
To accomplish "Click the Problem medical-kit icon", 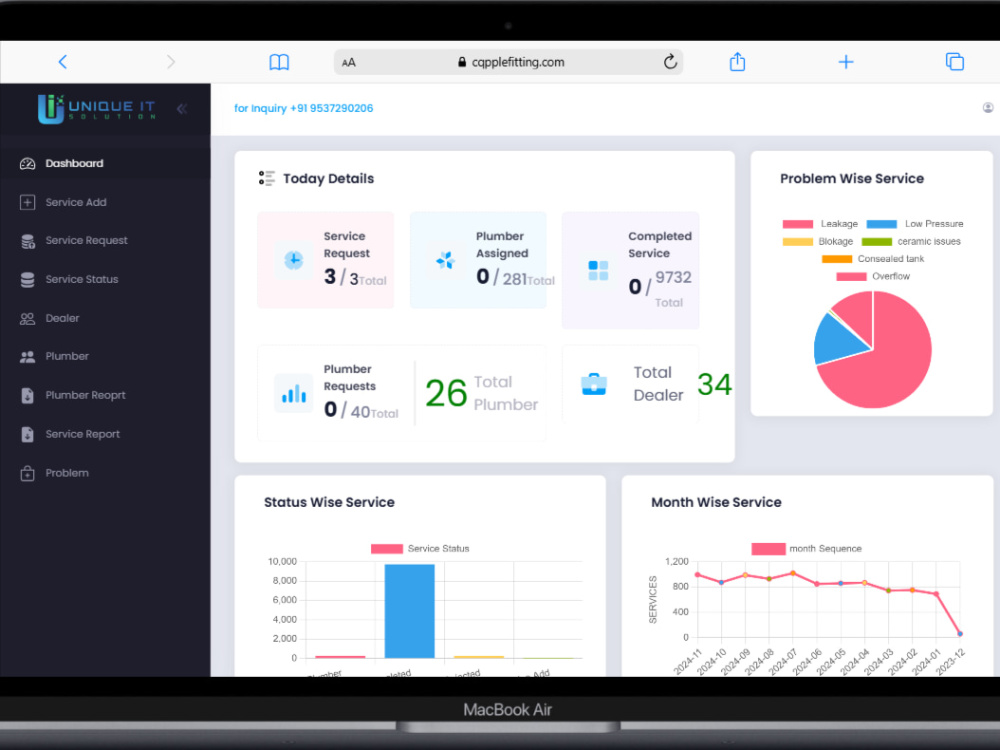I will 27,473.
